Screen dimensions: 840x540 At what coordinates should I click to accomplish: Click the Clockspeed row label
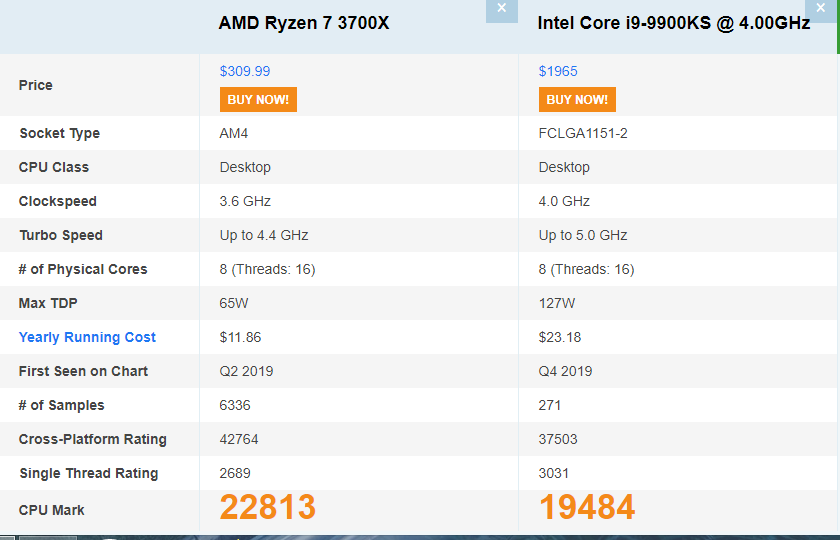58,201
